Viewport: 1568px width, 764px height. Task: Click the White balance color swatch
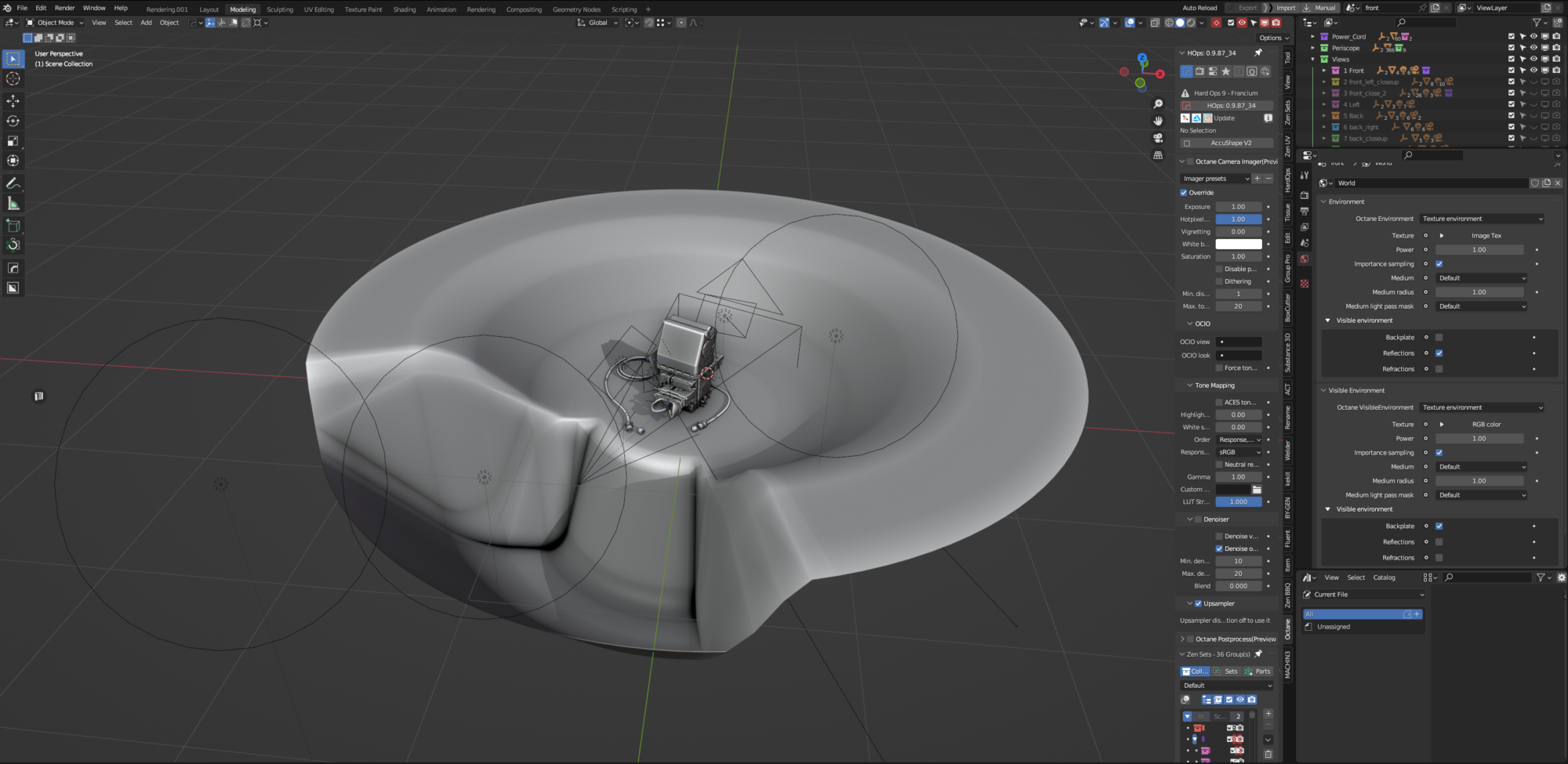click(x=1239, y=244)
